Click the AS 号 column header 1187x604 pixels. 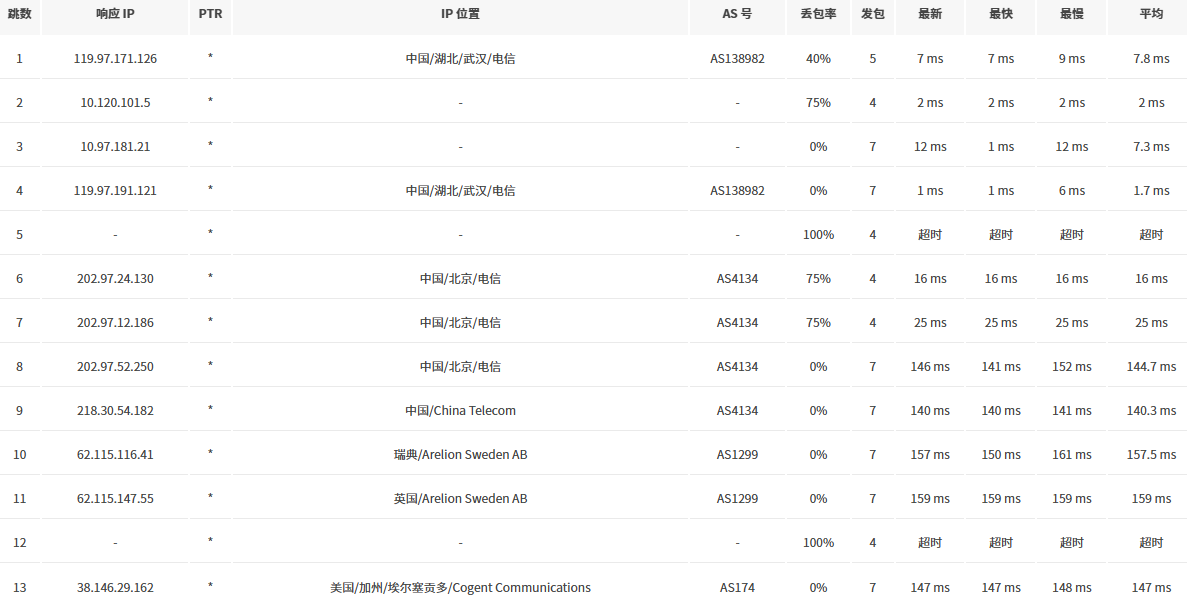tap(737, 14)
